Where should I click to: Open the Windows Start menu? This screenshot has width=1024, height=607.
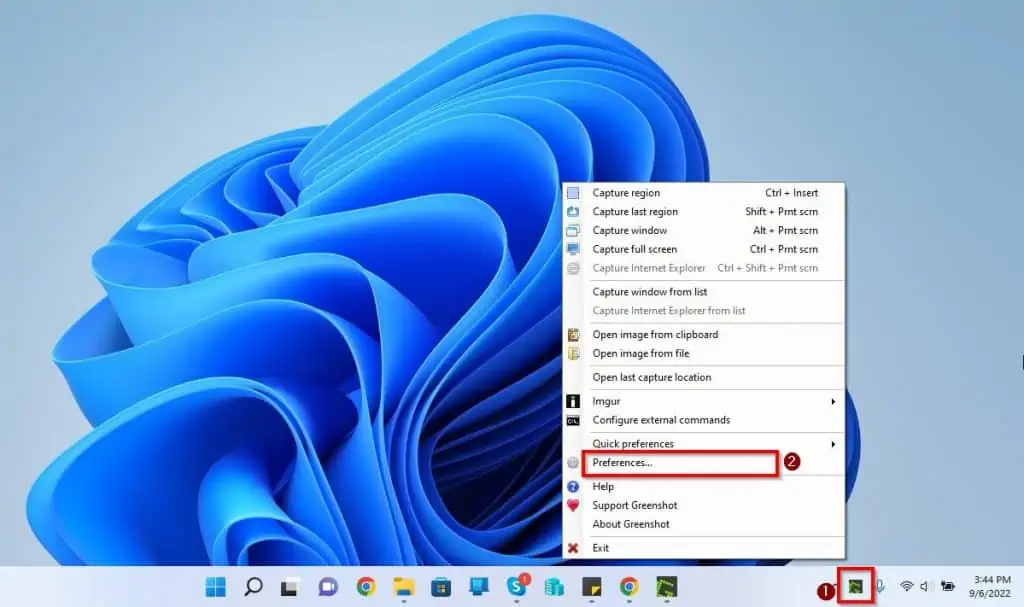point(216,586)
